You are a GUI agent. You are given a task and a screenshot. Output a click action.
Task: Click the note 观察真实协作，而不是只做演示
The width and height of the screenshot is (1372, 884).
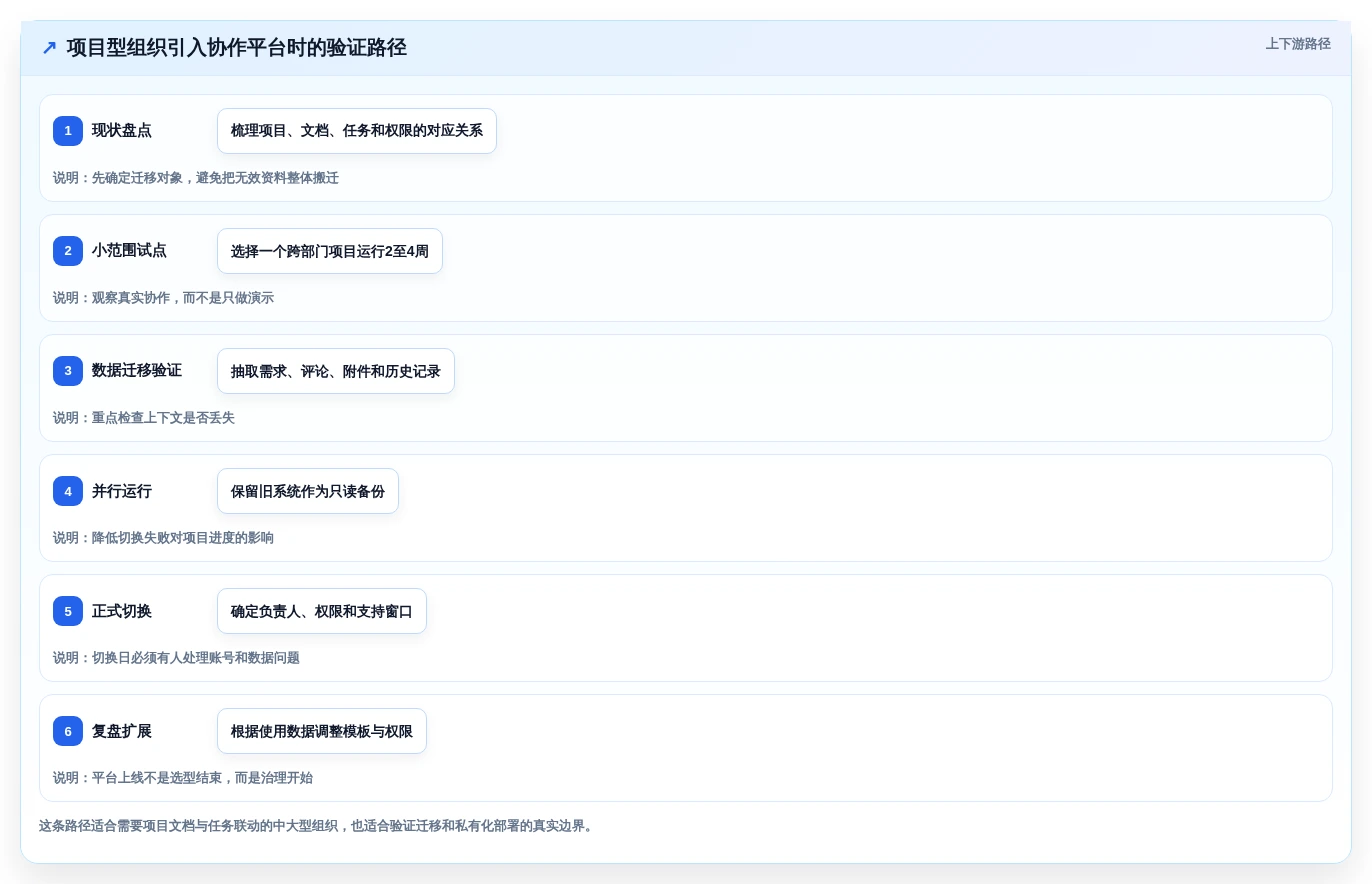[163, 298]
